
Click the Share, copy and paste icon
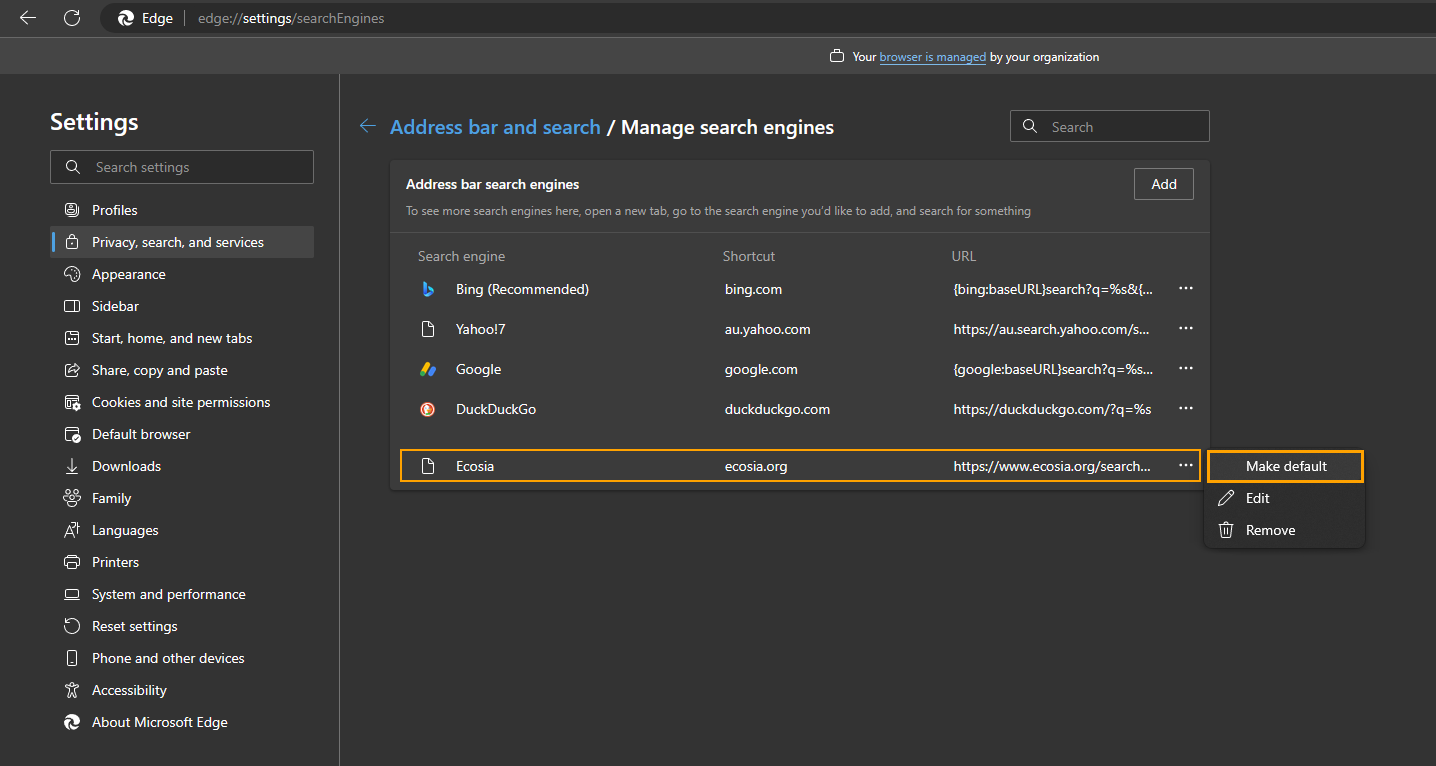pos(72,370)
